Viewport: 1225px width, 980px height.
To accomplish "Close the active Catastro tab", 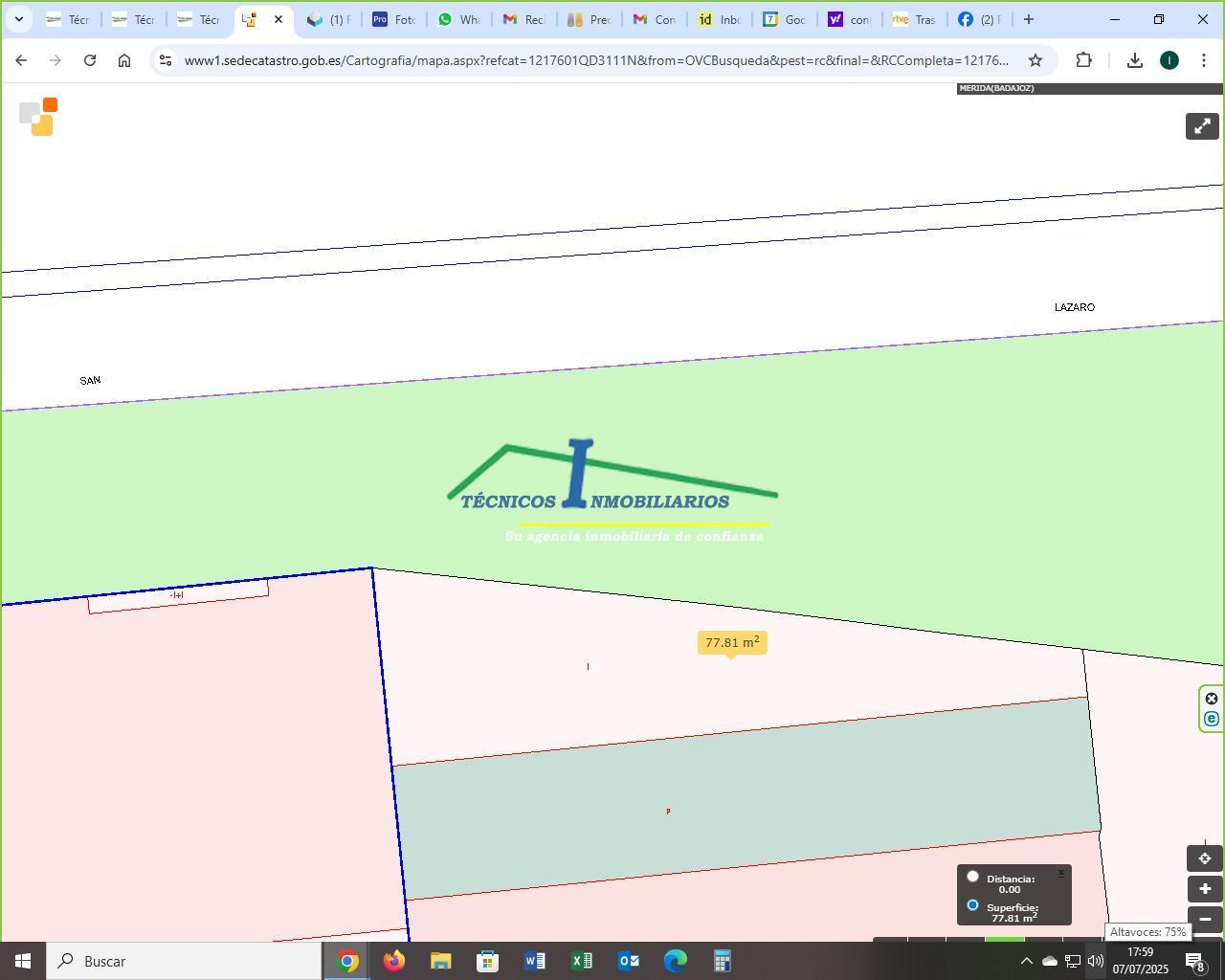I will point(278,19).
